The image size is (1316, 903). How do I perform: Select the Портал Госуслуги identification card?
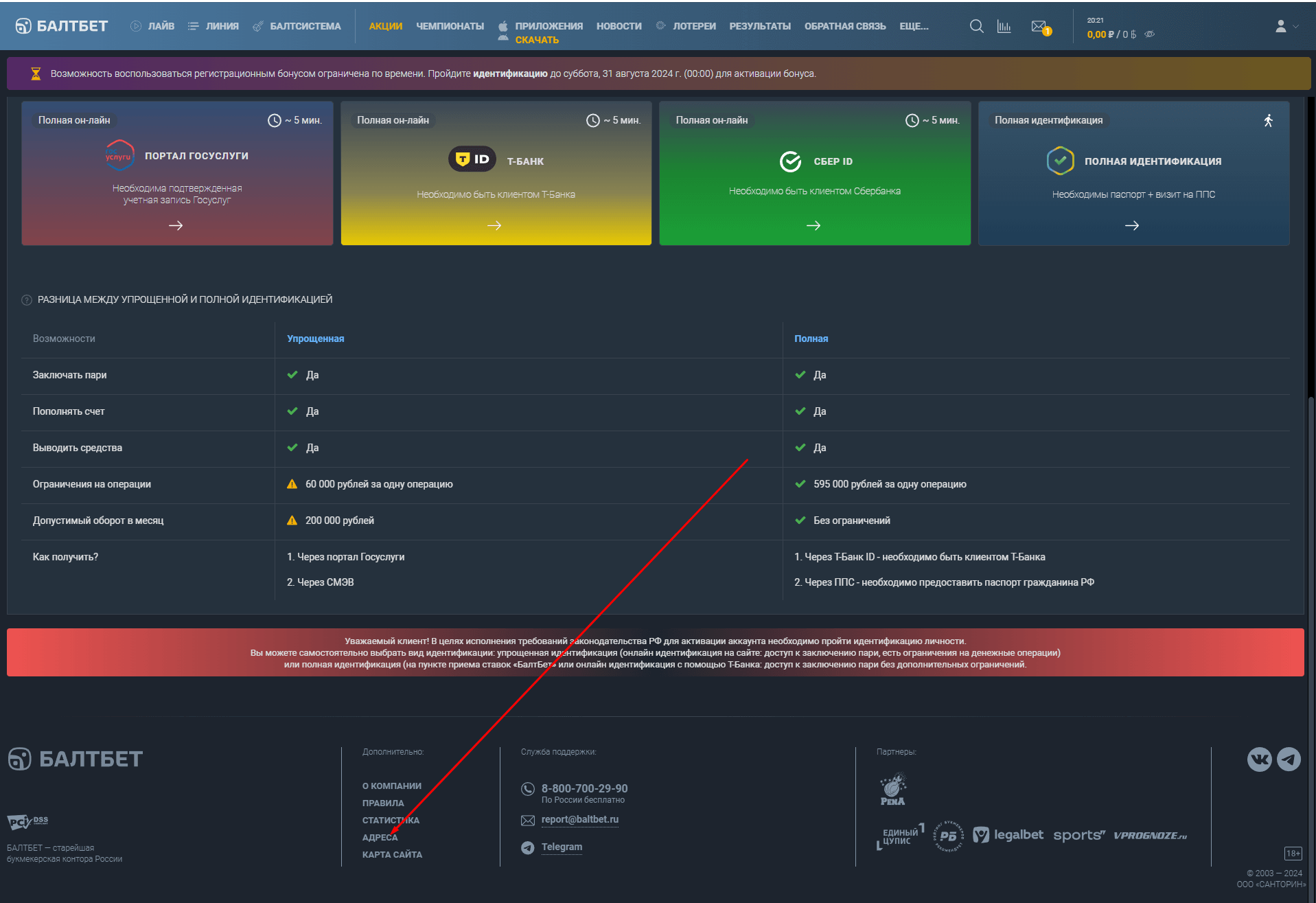click(177, 173)
